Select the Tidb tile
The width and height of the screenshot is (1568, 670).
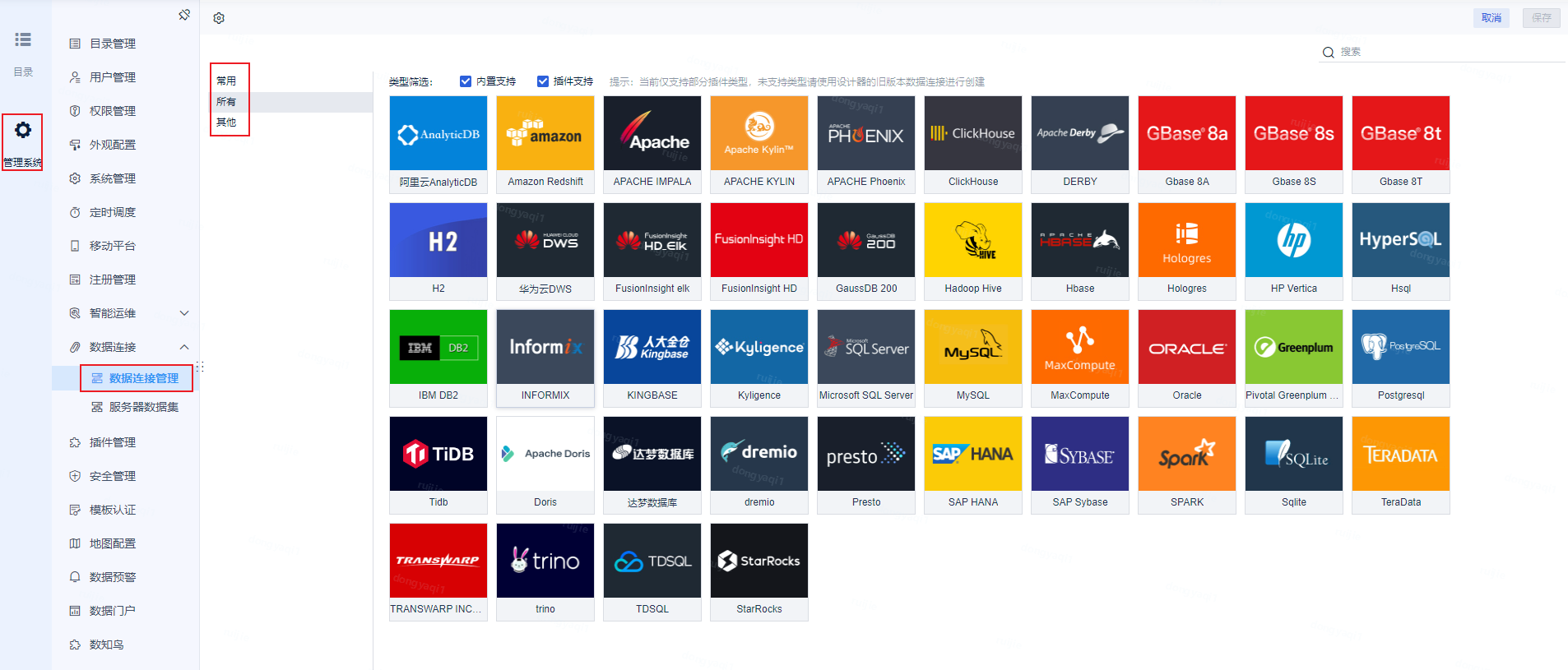(438, 465)
